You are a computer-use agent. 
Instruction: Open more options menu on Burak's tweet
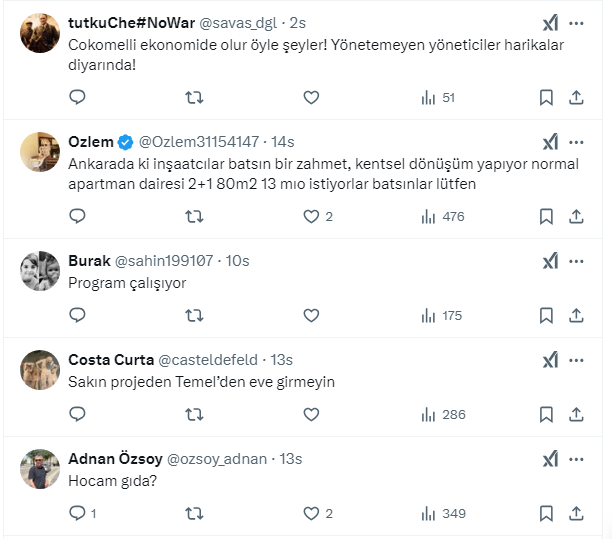click(577, 261)
